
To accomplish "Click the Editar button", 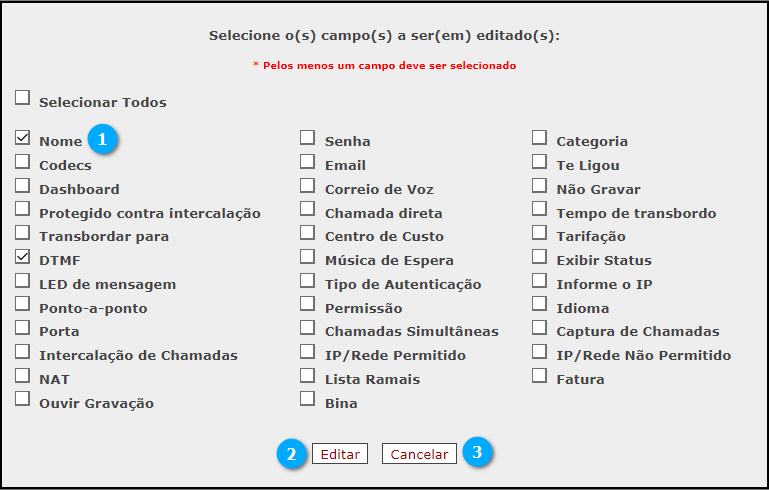I will [x=340, y=454].
